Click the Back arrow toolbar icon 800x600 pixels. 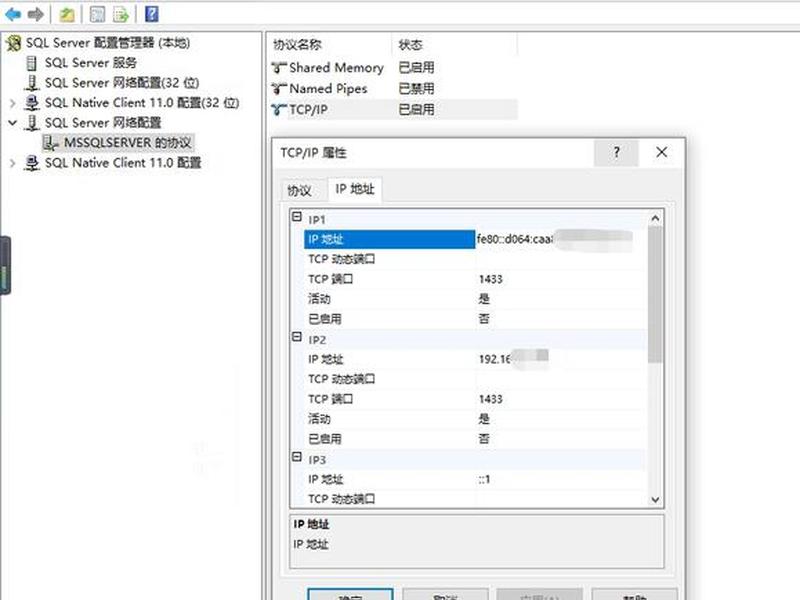[13, 14]
